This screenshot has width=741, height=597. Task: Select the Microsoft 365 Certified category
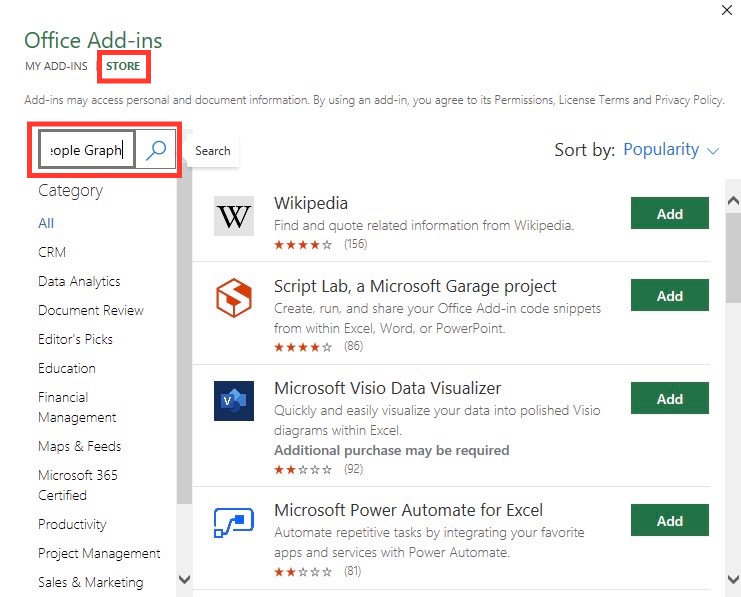coord(78,485)
